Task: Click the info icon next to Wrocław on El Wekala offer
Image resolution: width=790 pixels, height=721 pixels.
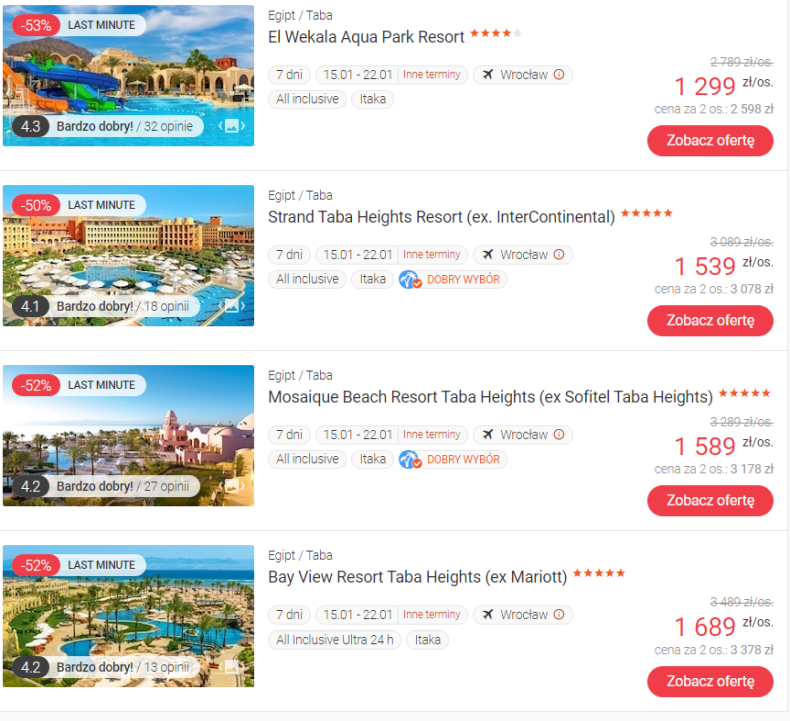Action: (559, 75)
